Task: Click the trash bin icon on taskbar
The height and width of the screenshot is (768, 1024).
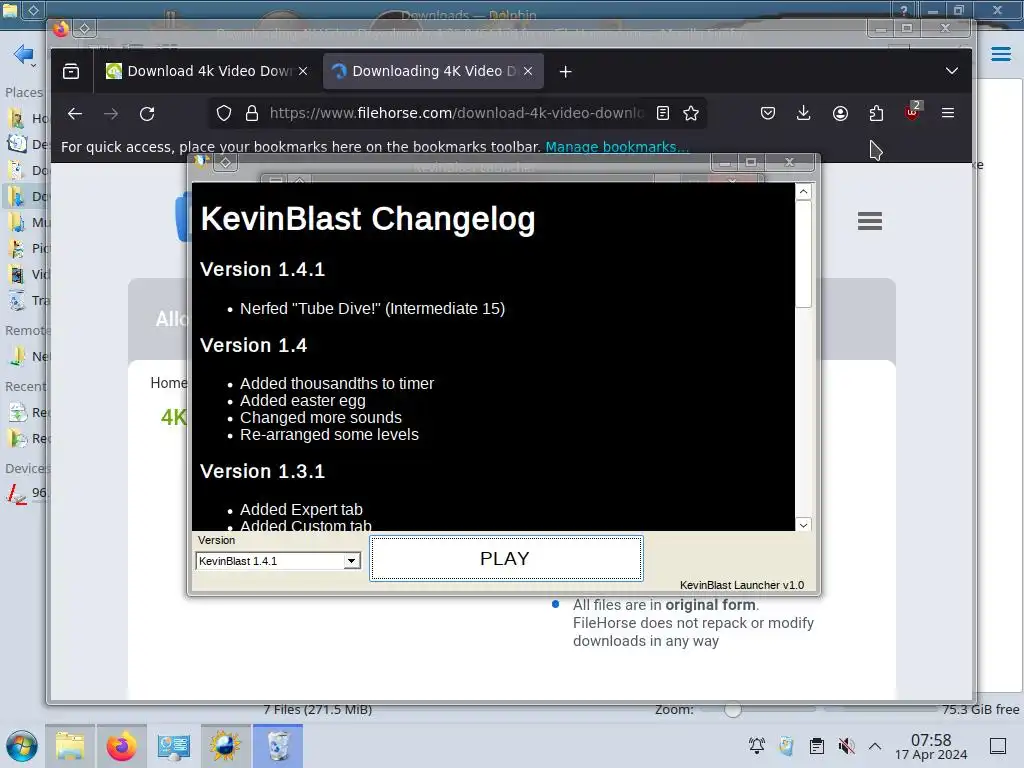Action: (278, 746)
